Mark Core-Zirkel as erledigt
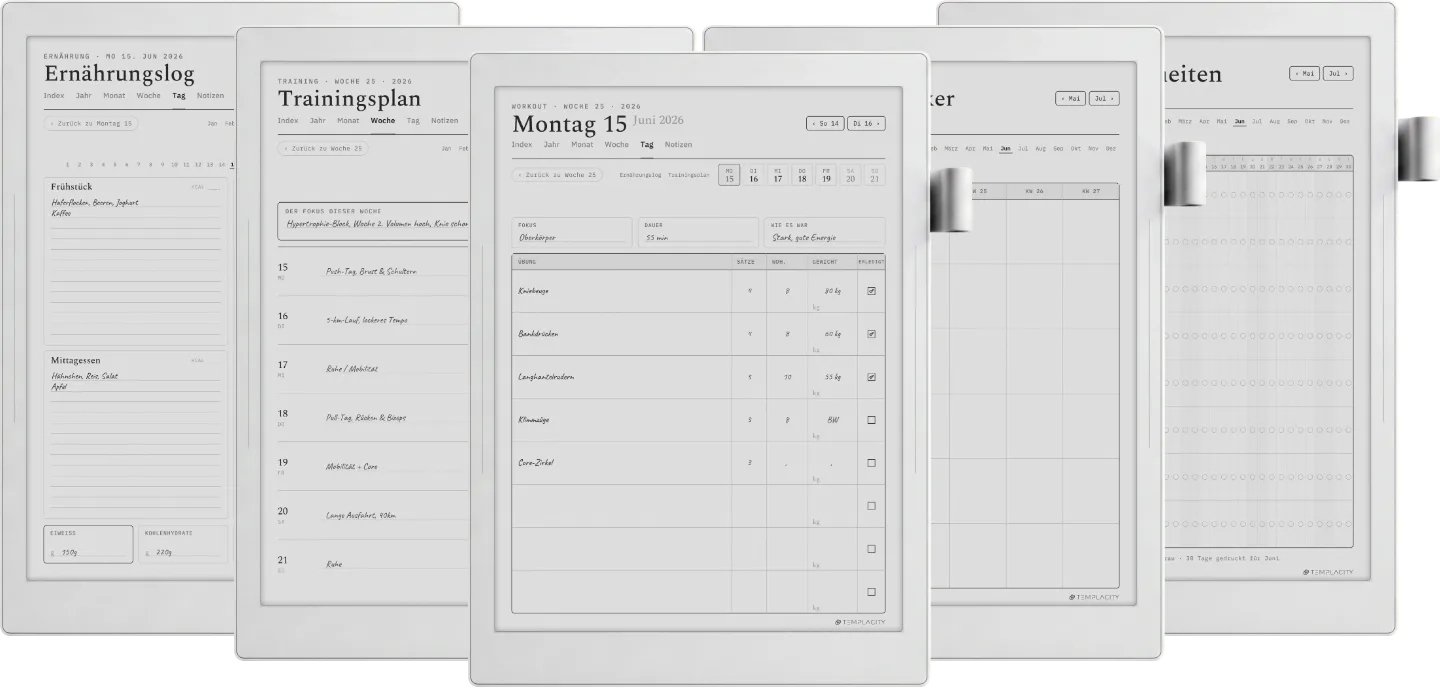1440x687 pixels. pyautogui.click(x=871, y=463)
